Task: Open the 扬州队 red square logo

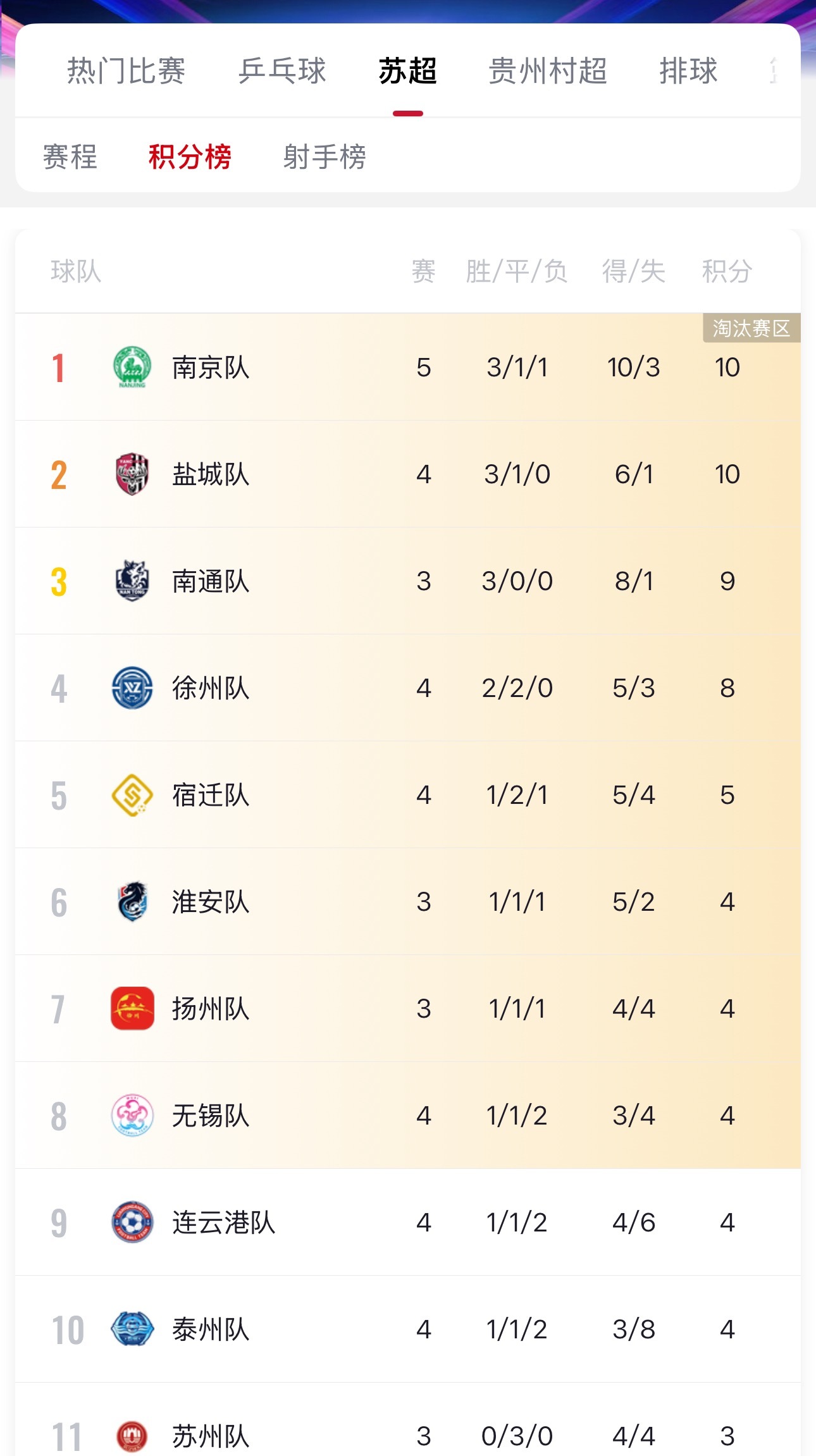Action: pyautogui.click(x=132, y=1008)
